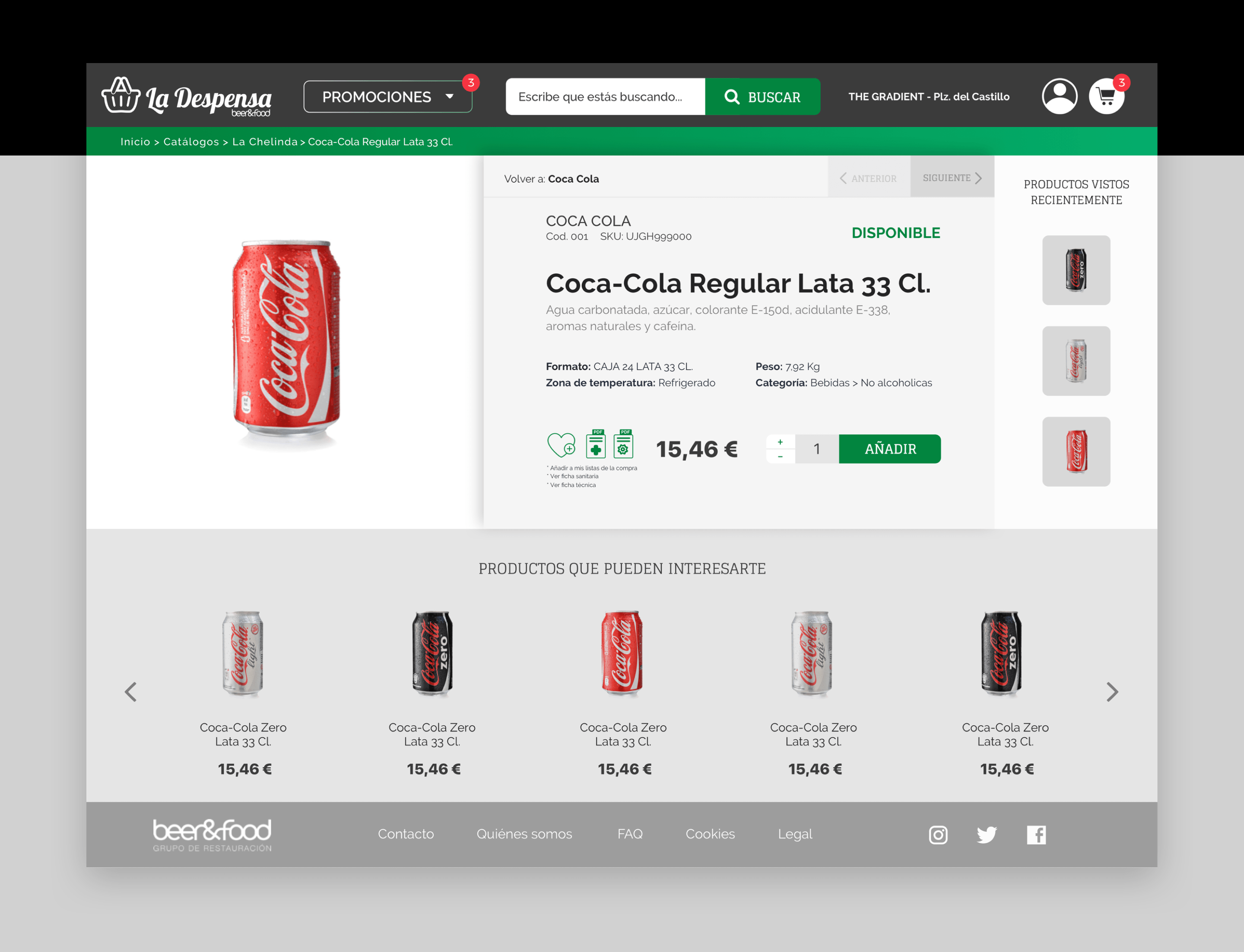
Task: Decrease quantity with the minus button
Action: pyautogui.click(x=781, y=456)
